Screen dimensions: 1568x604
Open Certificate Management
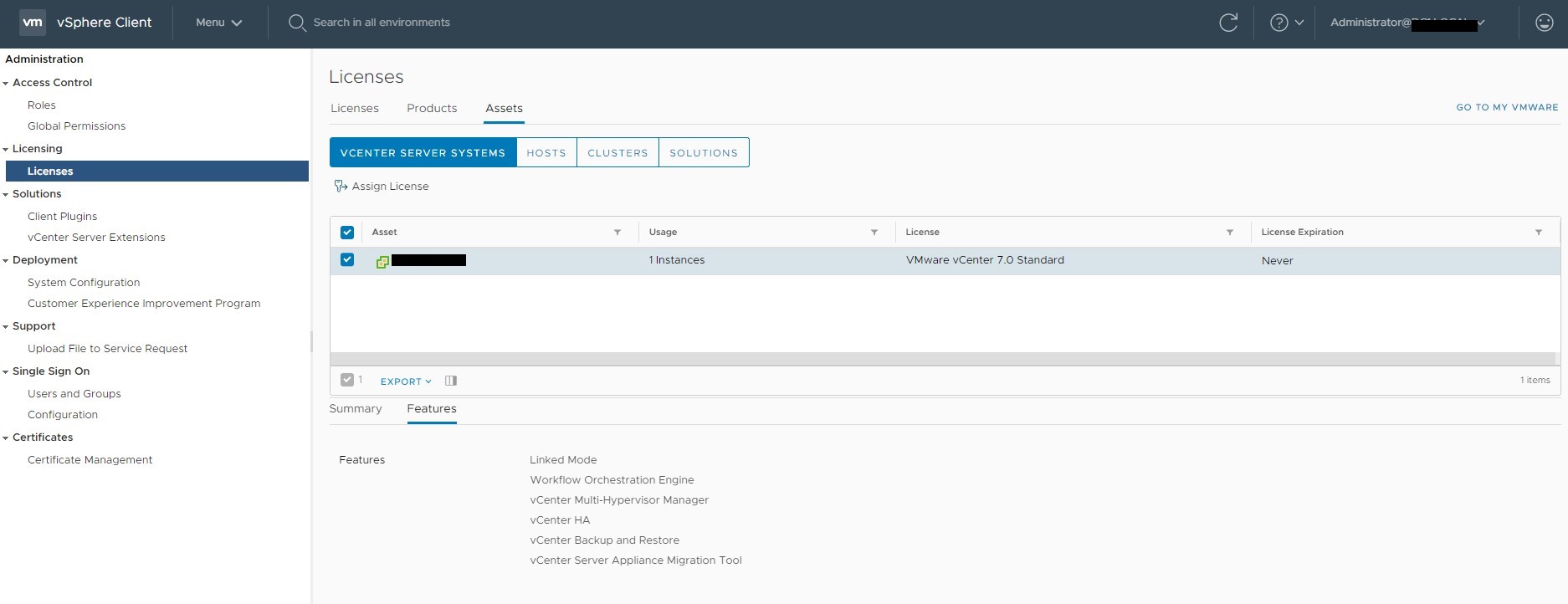pos(90,460)
